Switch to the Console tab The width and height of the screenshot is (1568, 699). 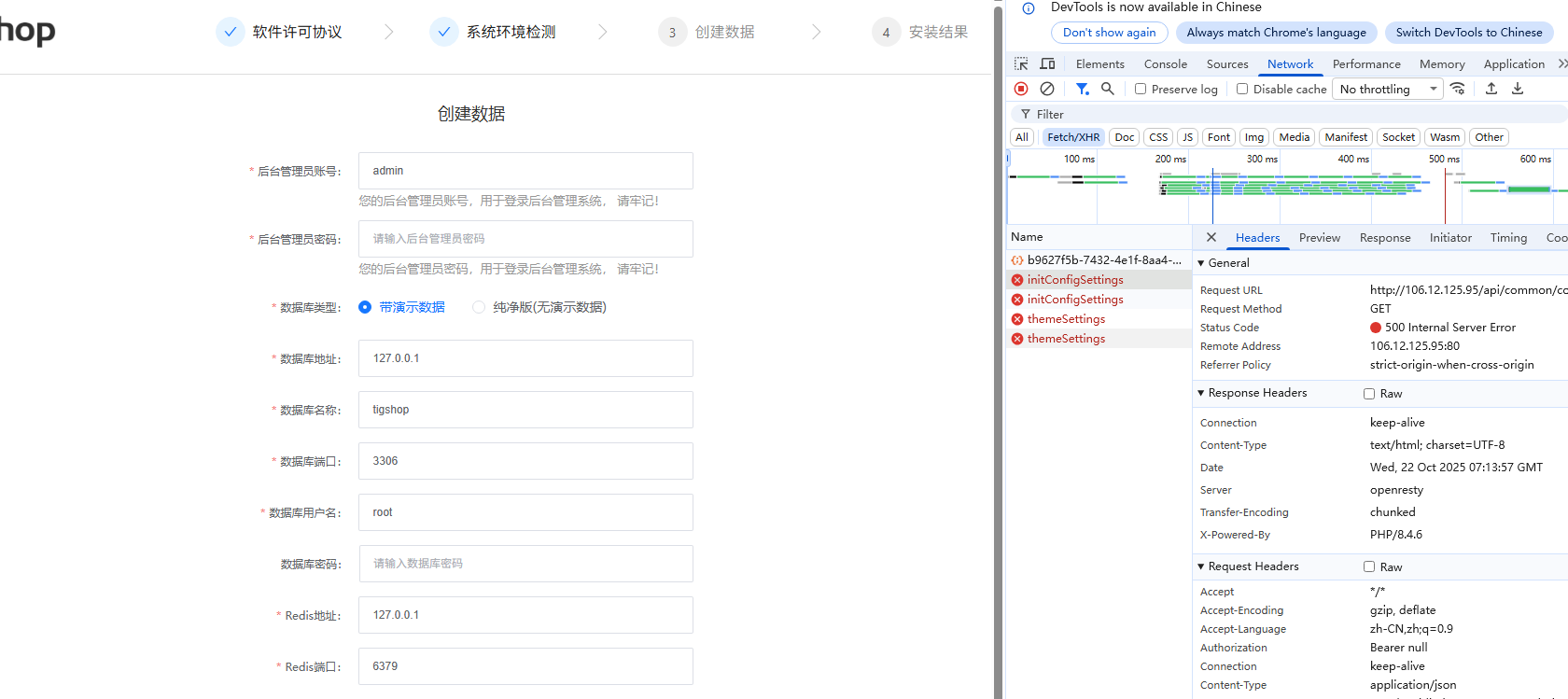(1165, 63)
